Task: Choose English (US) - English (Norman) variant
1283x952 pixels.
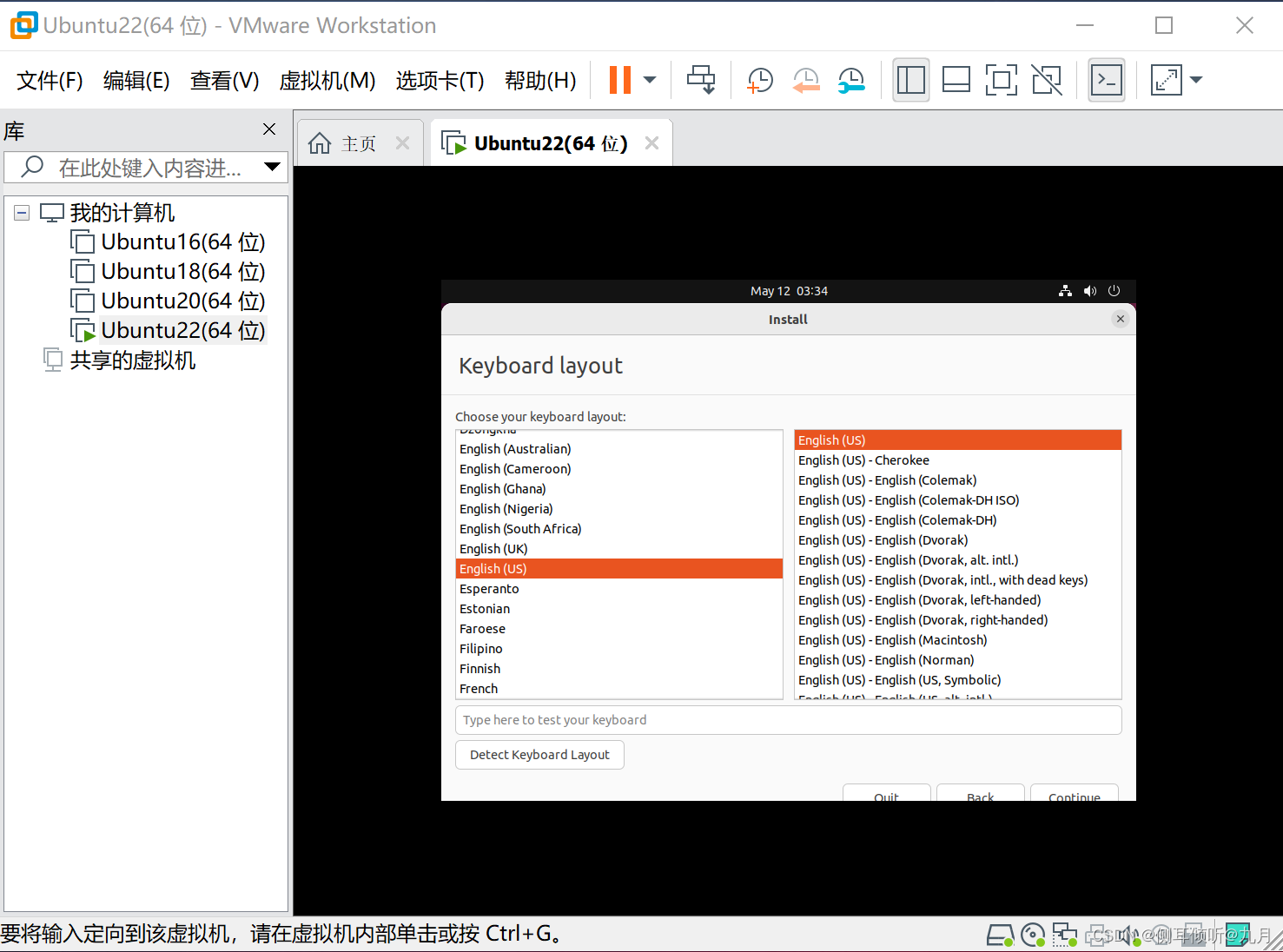Action: pyautogui.click(x=958, y=660)
